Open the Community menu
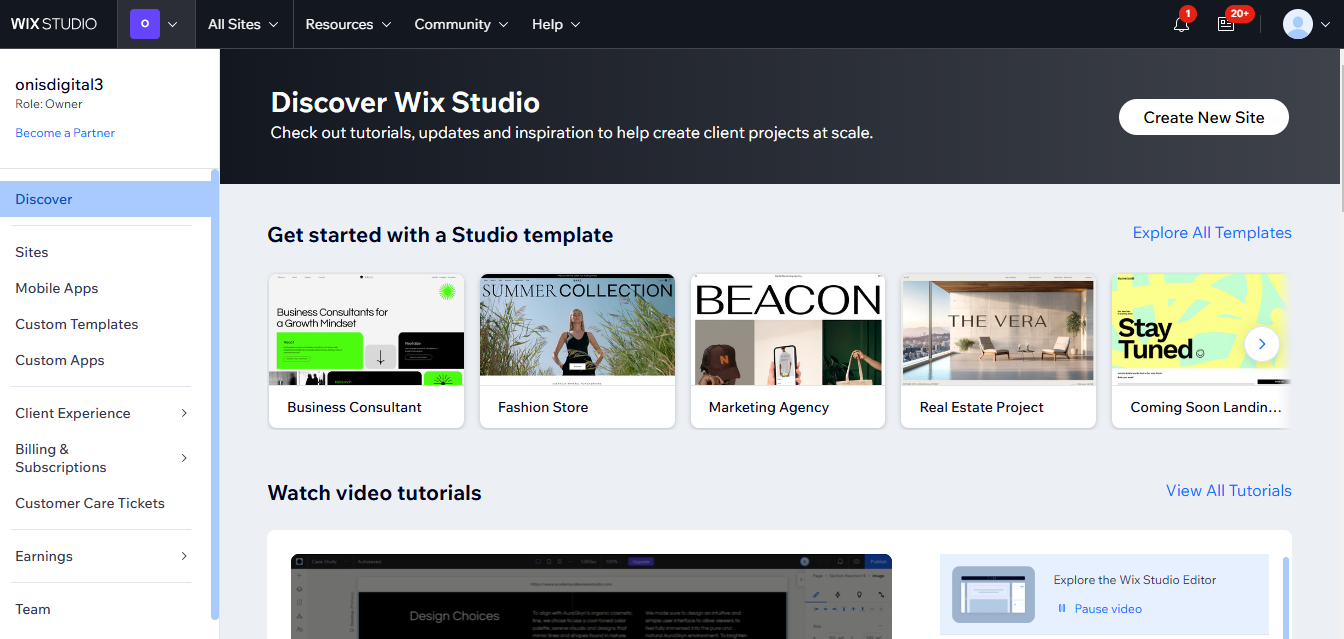This screenshot has height=639, width=1344. point(461,24)
